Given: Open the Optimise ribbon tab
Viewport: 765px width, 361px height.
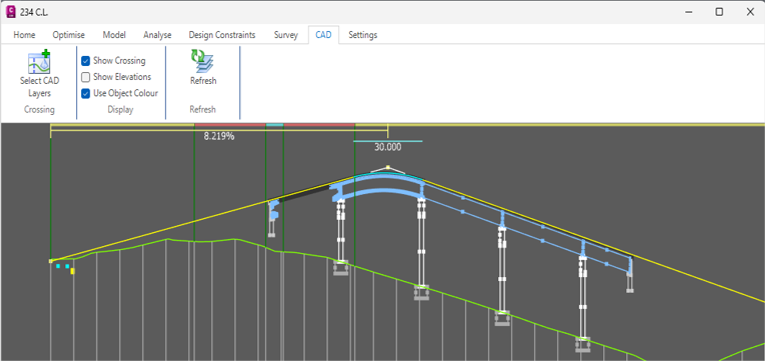Looking at the screenshot, I should point(68,35).
